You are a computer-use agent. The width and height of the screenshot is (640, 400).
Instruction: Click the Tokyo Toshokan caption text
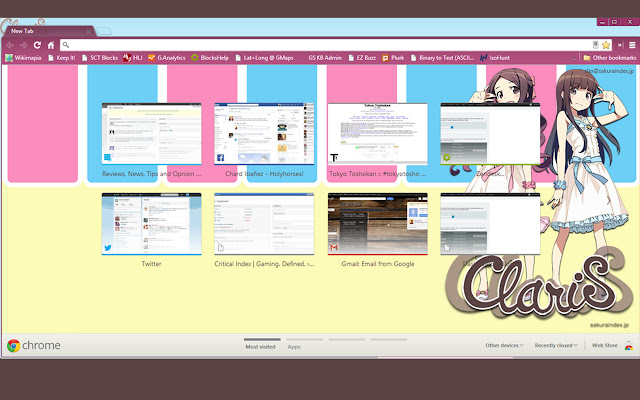(x=378, y=174)
